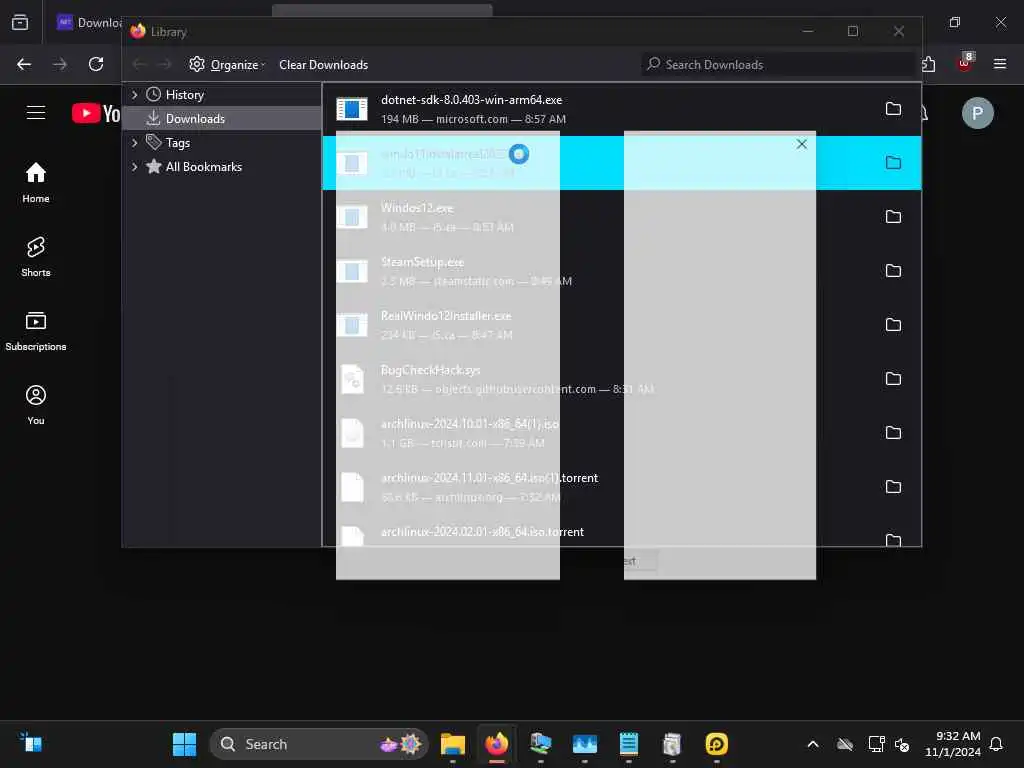Select archlinux-2024.11.01-x86_64.iso(1).torrent entry

point(622,487)
